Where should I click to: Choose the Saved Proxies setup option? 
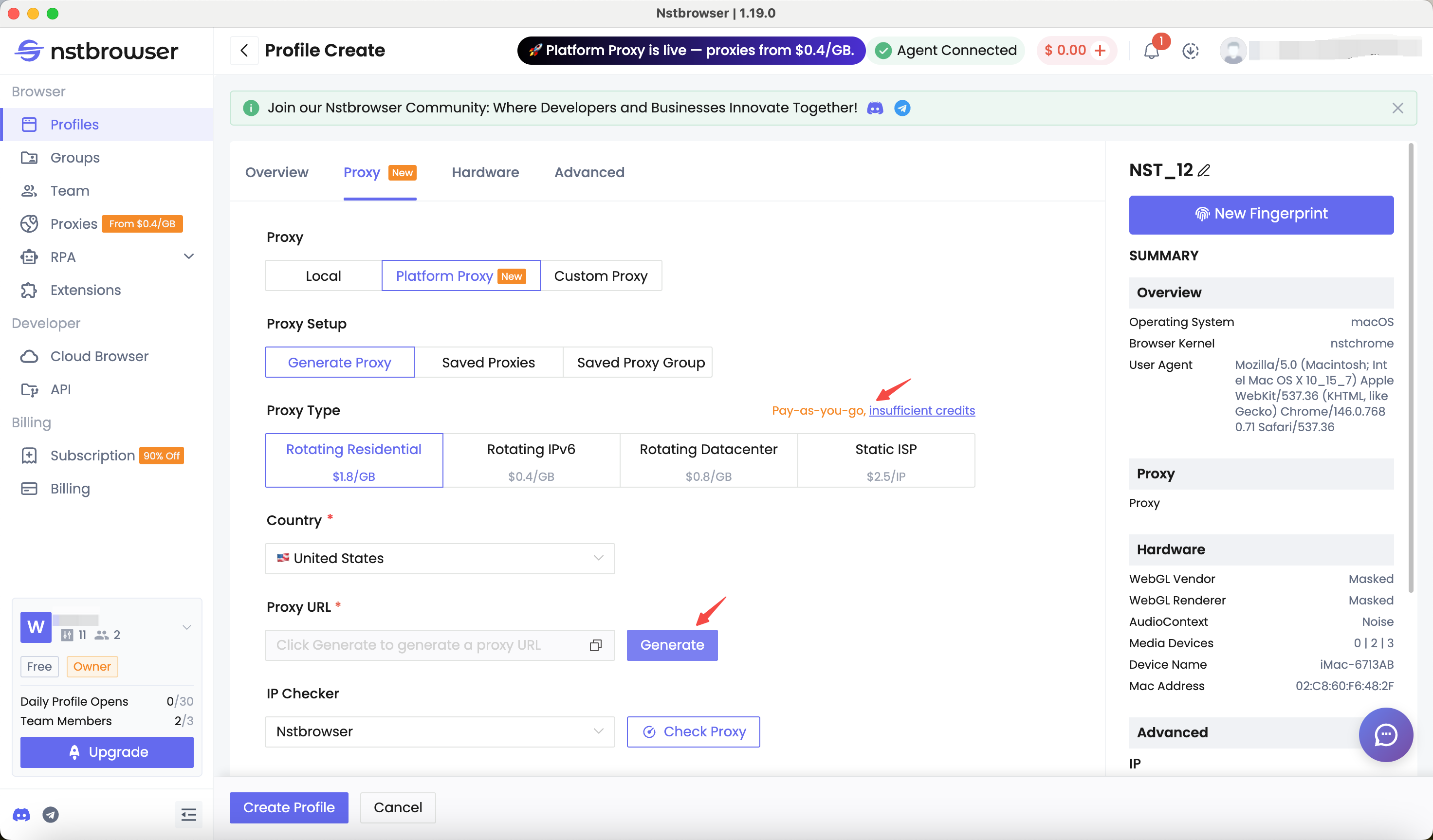[488, 362]
